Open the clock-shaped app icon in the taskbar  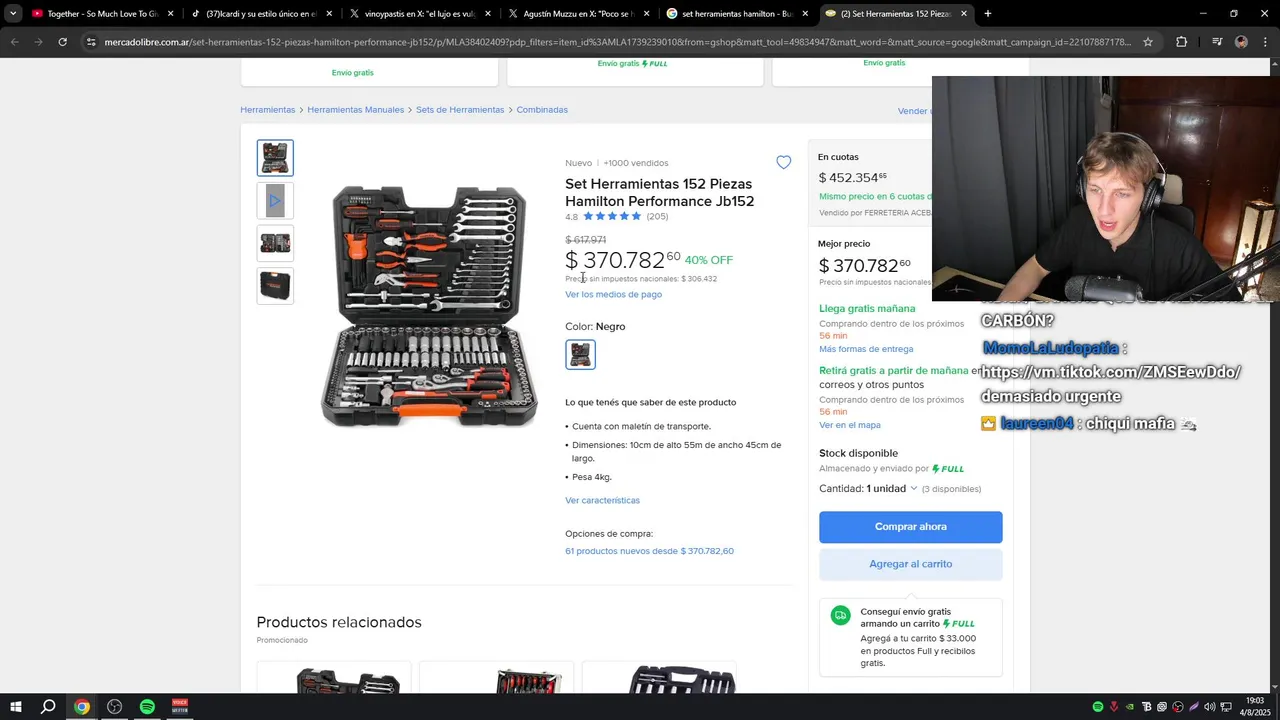point(115,707)
